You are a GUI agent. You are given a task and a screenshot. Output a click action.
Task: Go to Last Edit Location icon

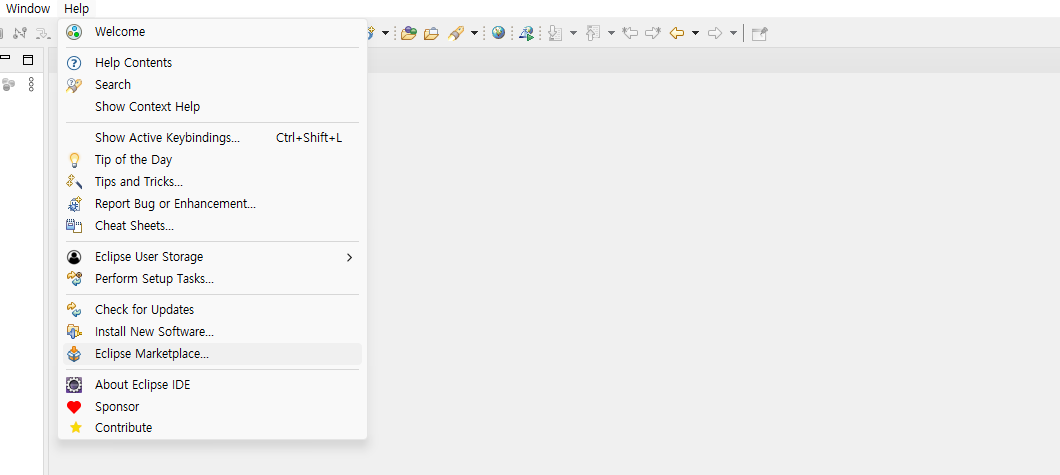[x=630, y=32]
